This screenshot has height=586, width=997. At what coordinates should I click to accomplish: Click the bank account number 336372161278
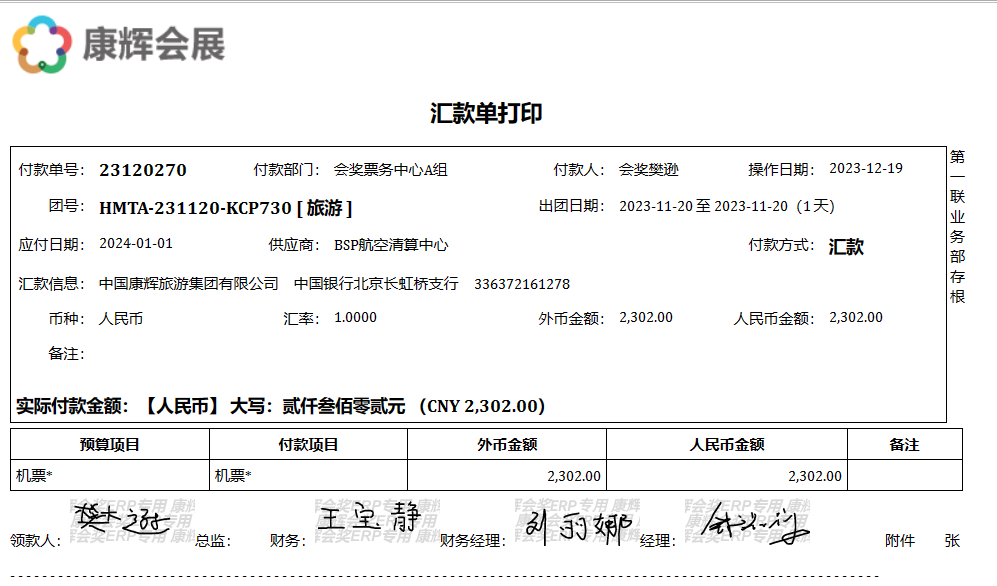pos(522,284)
